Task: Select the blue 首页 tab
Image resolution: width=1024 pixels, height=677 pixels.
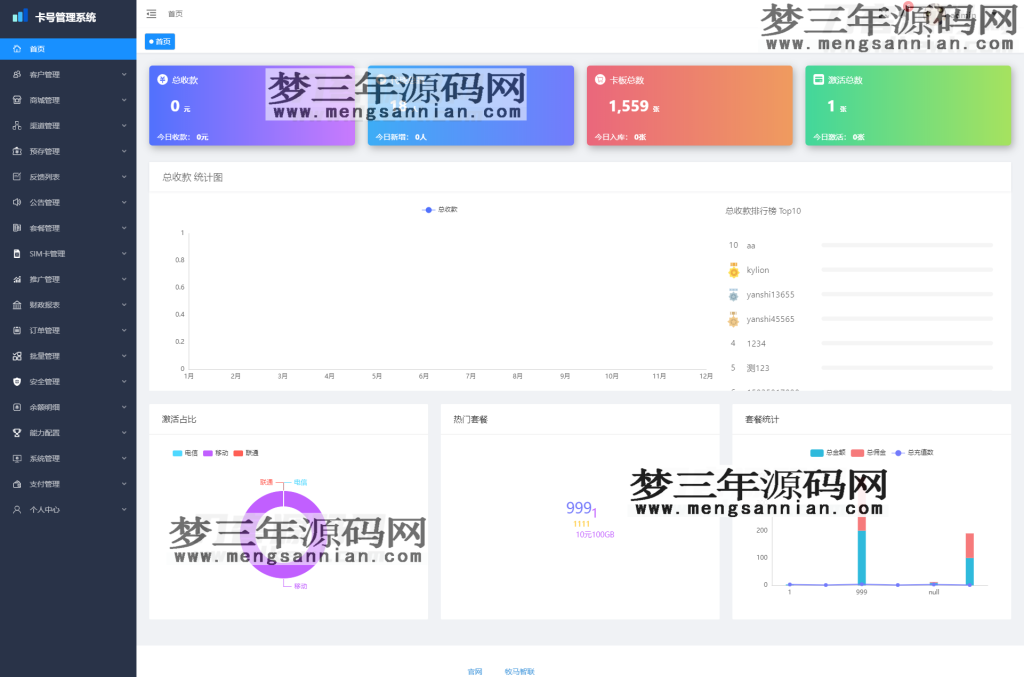Action: [x=160, y=41]
